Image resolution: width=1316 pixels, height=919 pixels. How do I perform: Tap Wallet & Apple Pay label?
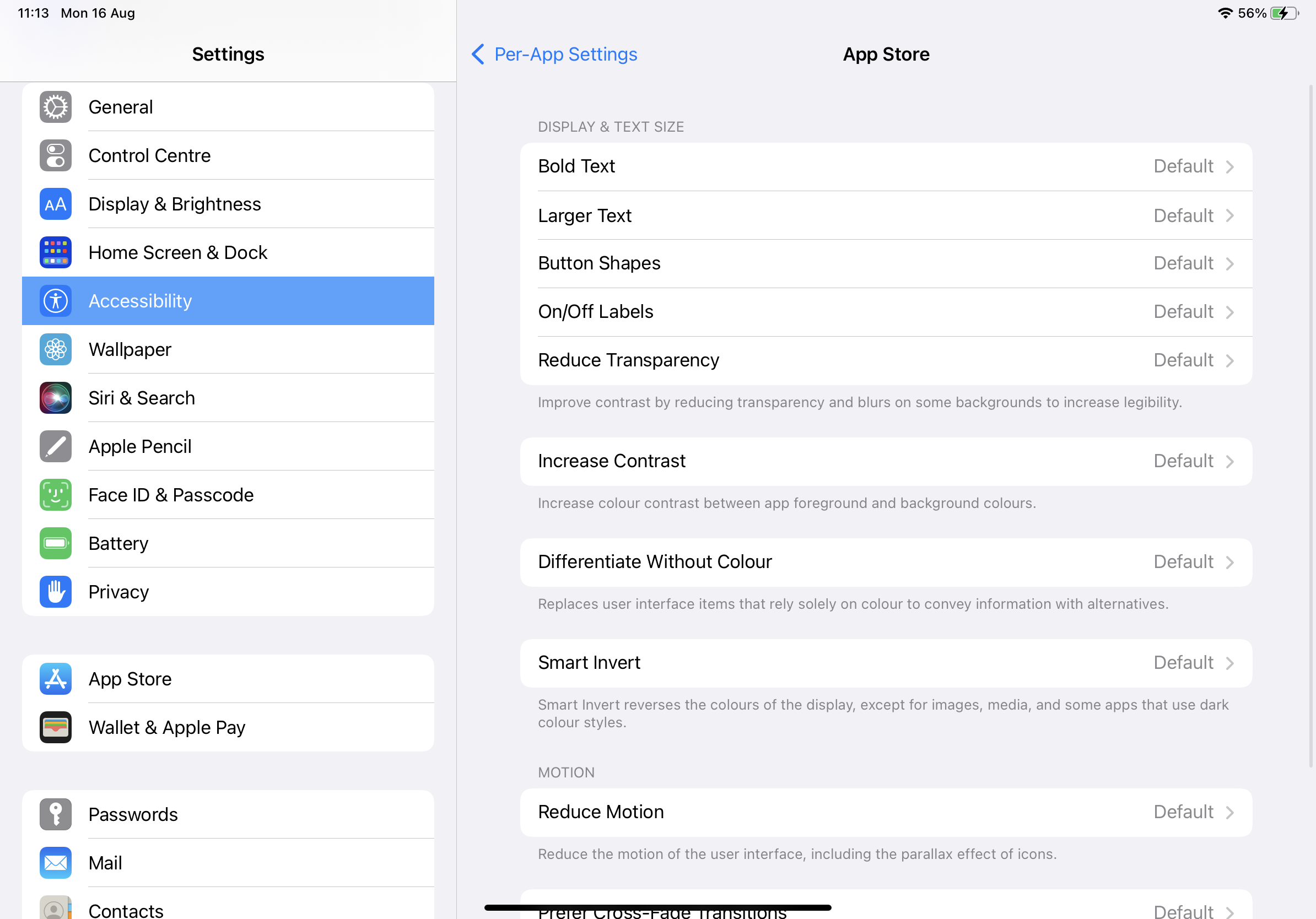tap(167, 728)
